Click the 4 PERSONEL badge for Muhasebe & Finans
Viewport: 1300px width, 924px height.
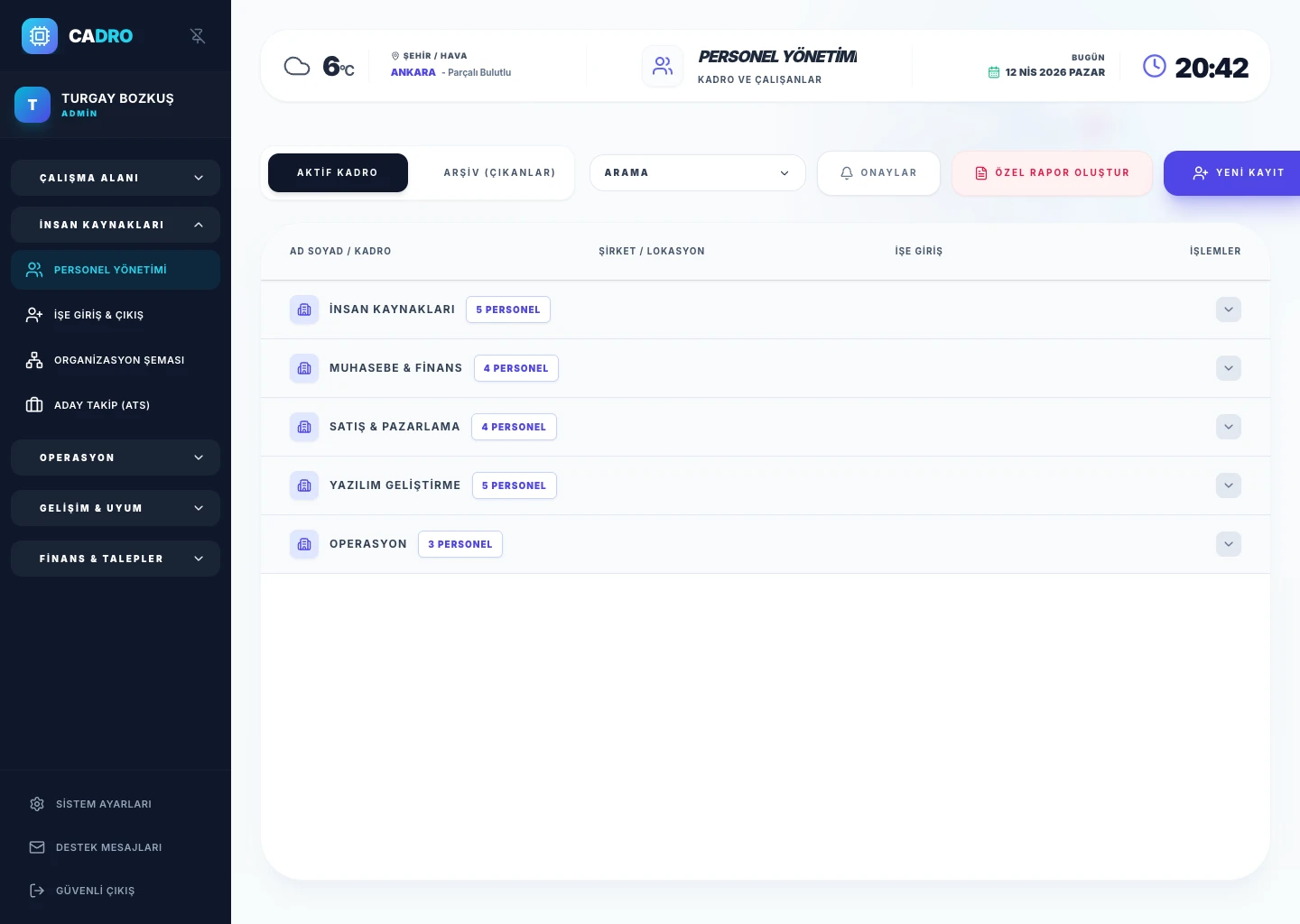click(x=516, y=368)
